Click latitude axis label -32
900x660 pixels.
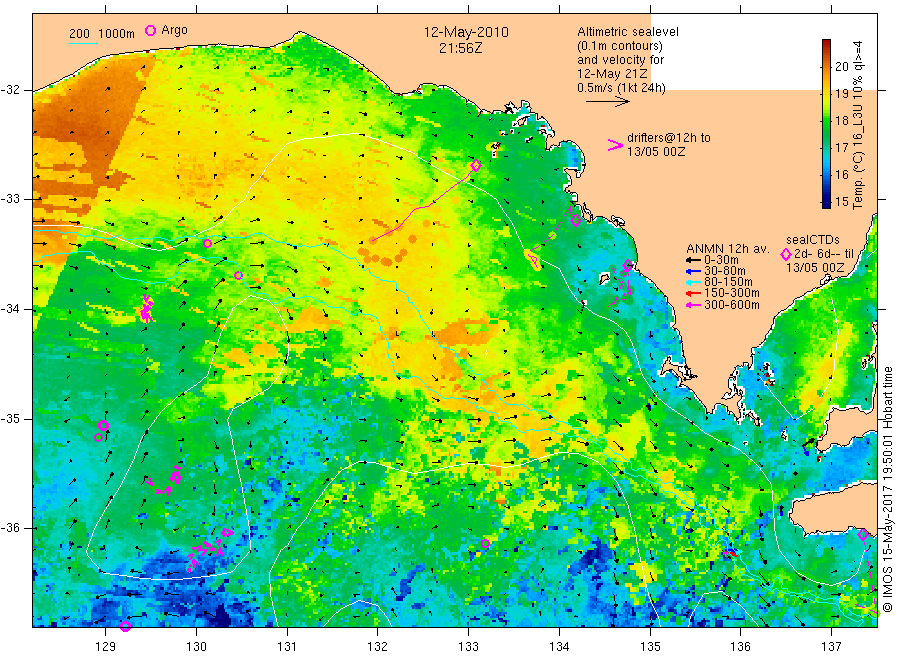click(x=10, y=90)
